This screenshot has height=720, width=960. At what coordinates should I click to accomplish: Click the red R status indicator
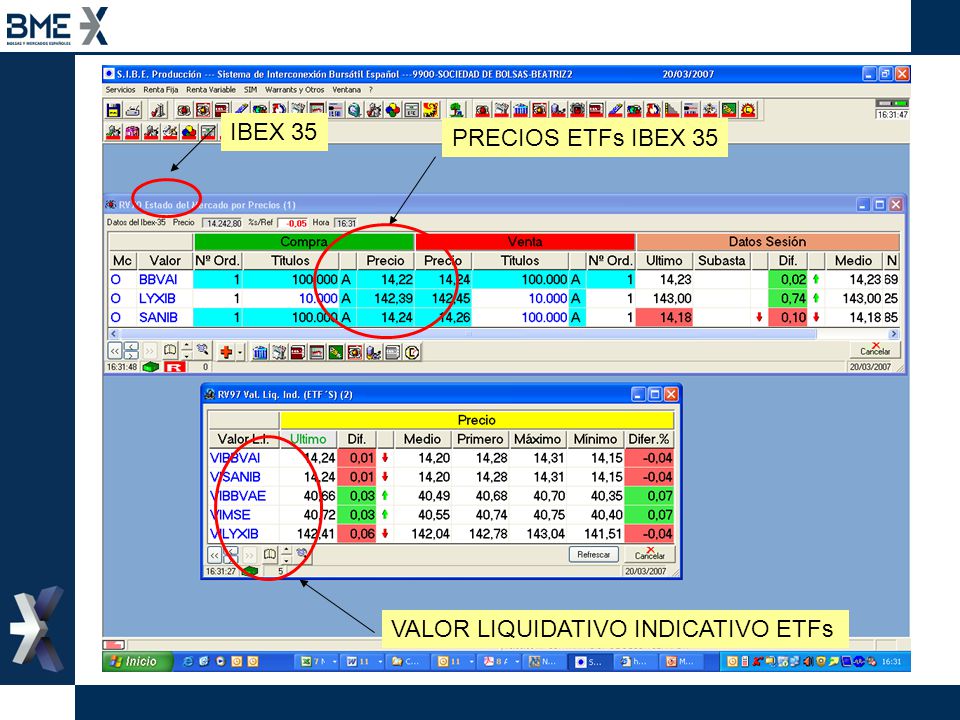[x=175, y=367]
